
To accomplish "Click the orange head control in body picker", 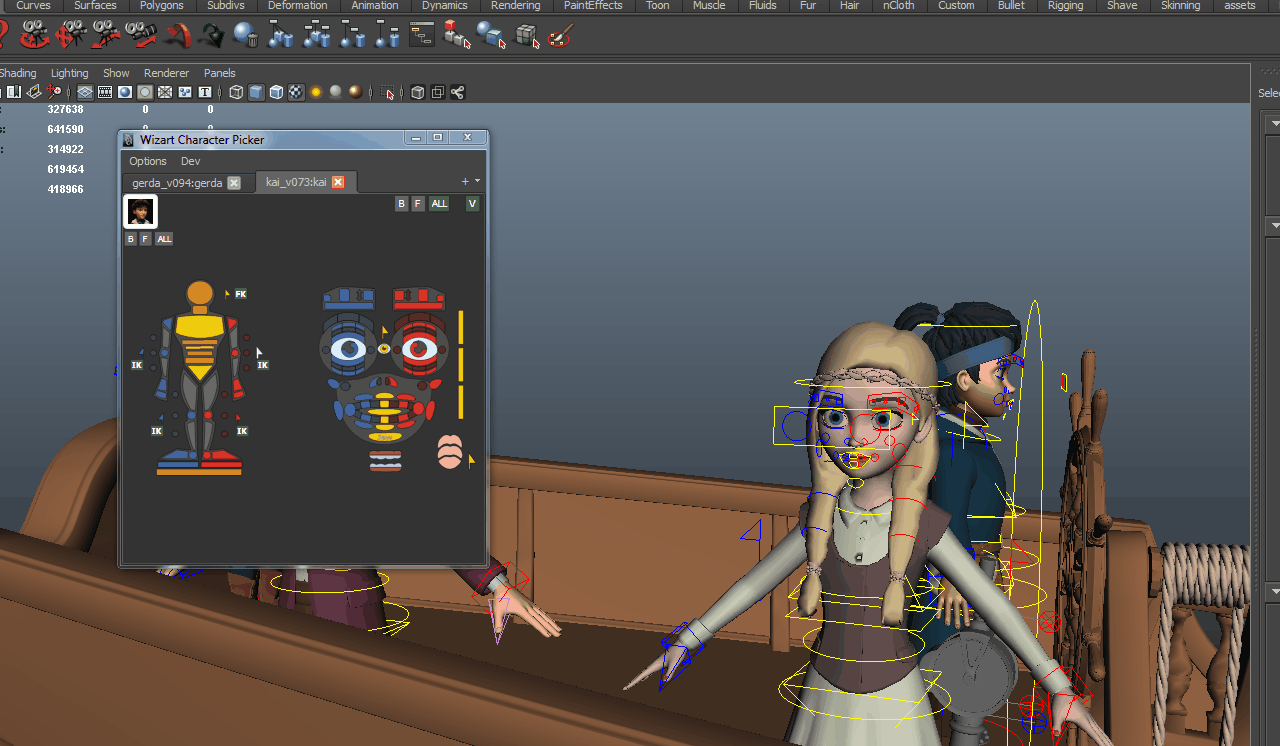I will [x=200, y=294].
